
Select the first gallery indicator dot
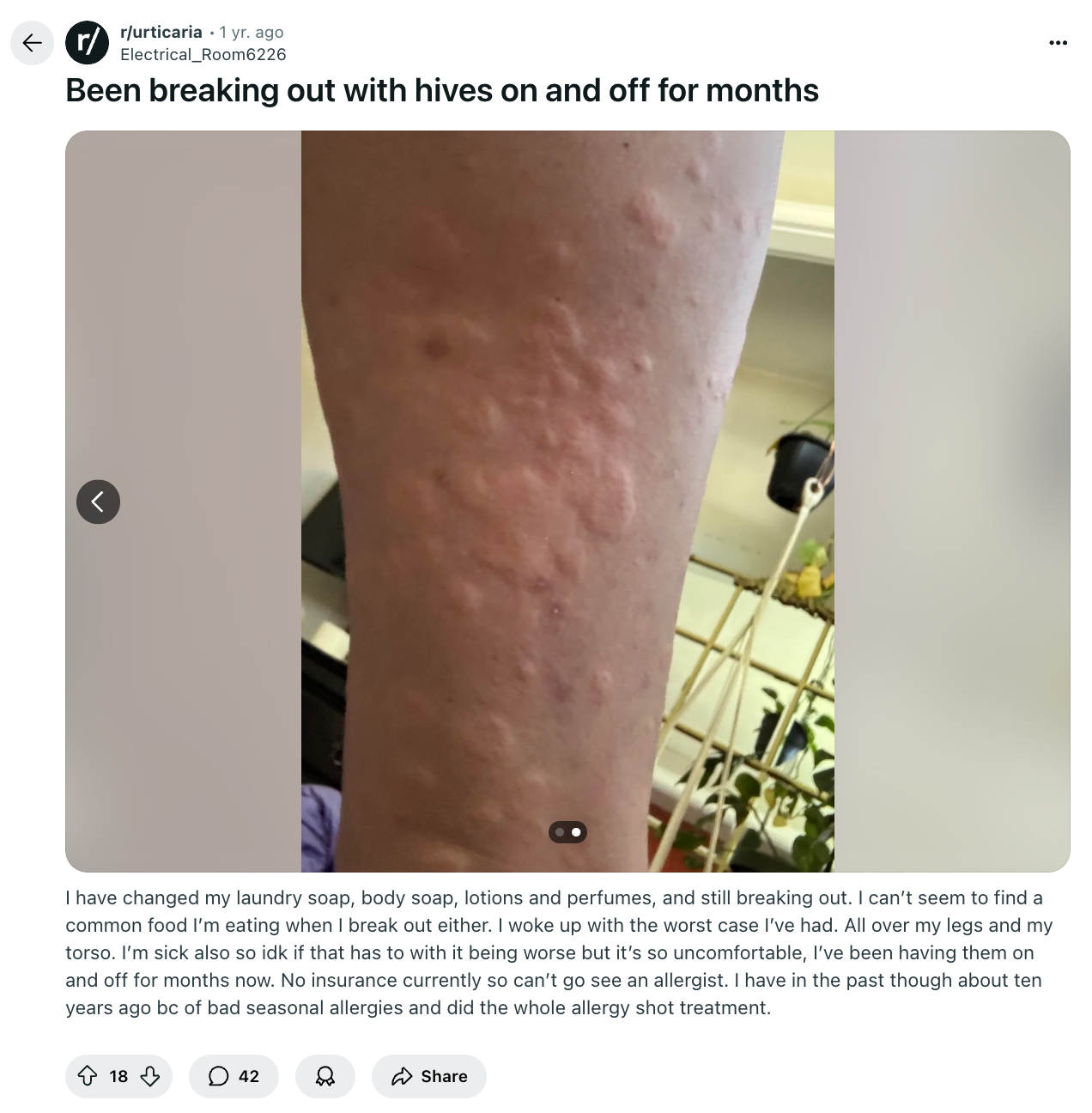coord(560,831)
